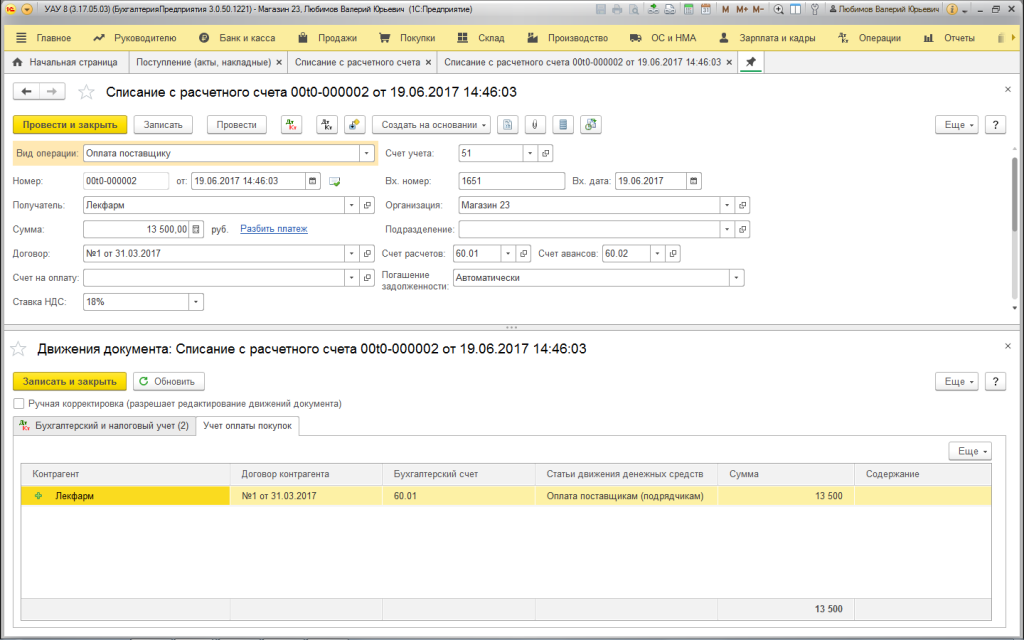Open the service tools wrench icon
Image resolution: width=1024 pixels, height=640 pixels.
click(x=814, y=10)
